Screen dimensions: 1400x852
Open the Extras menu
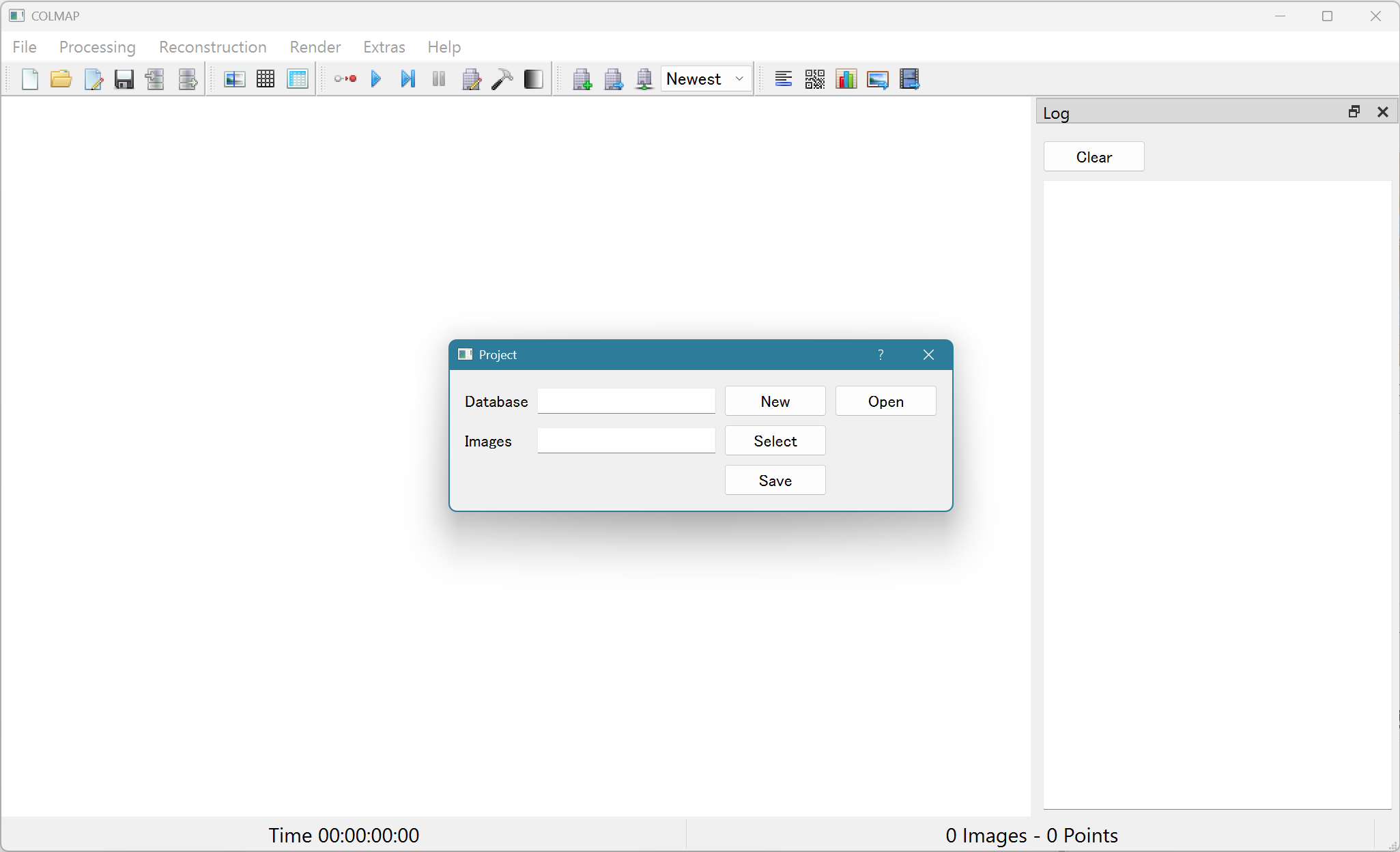[x=384, y=47]
